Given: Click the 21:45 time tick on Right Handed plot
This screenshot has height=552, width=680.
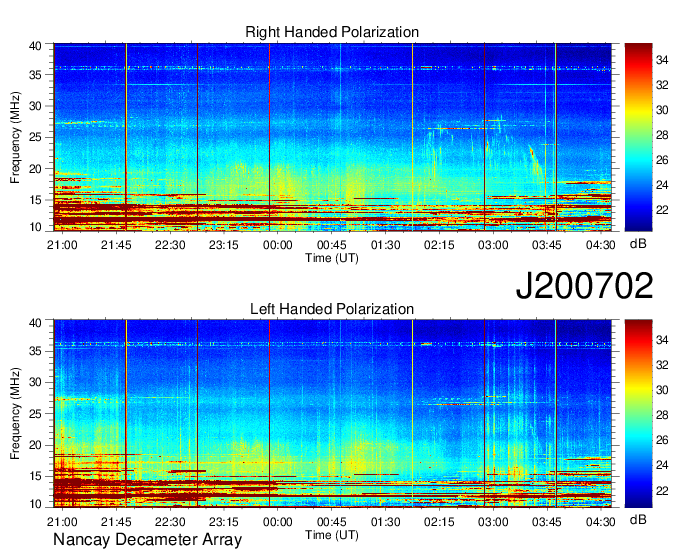Looking at the screenshot, I should click(116, 245).
